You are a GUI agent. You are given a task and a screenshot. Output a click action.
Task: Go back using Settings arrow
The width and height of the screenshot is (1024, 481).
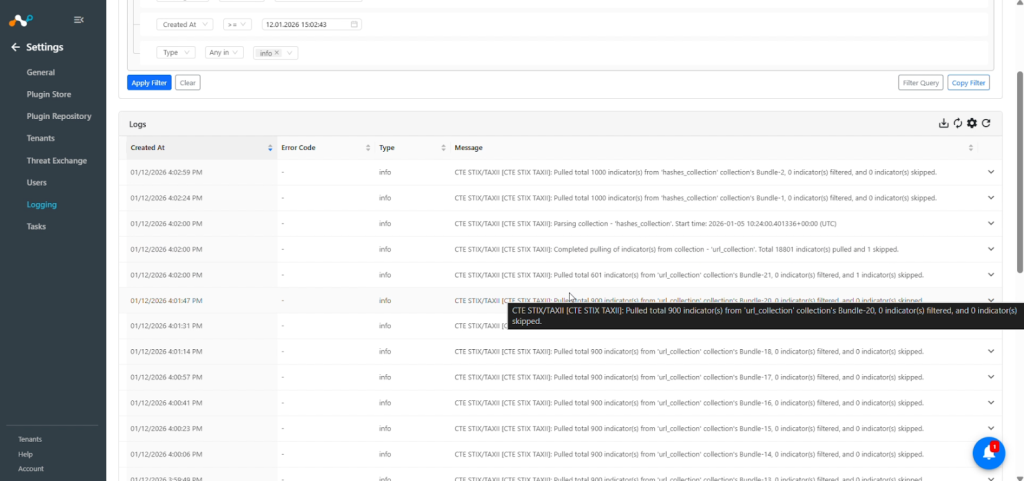(16, 47)
